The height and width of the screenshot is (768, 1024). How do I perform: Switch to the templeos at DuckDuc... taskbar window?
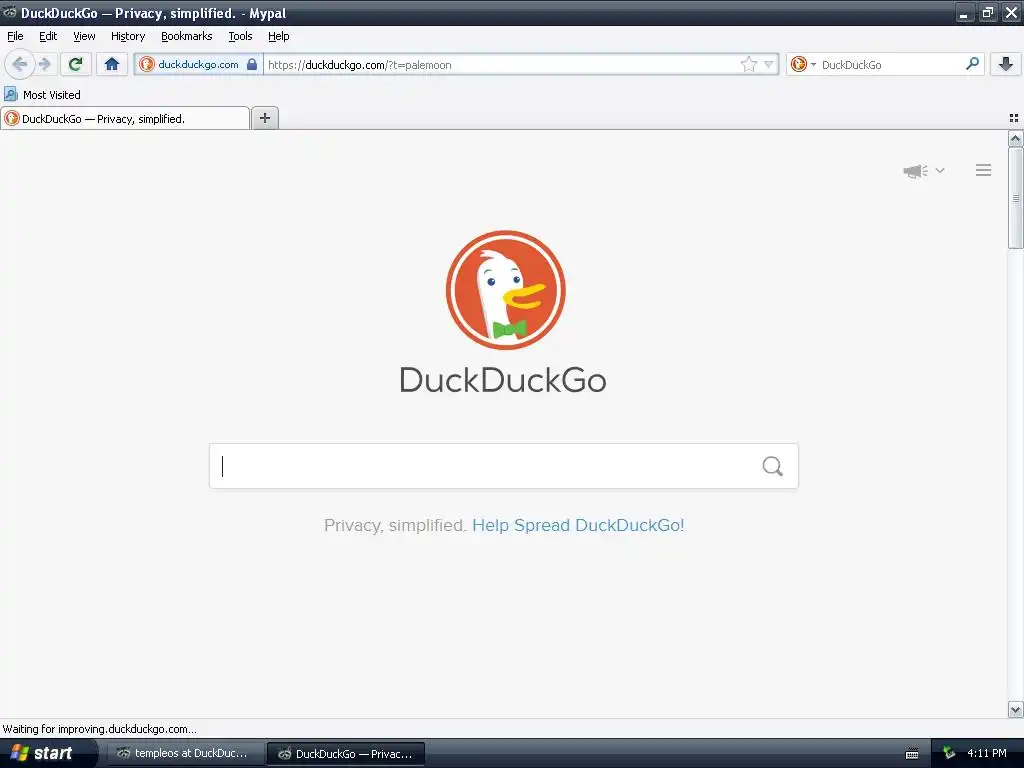click(185, 753)
